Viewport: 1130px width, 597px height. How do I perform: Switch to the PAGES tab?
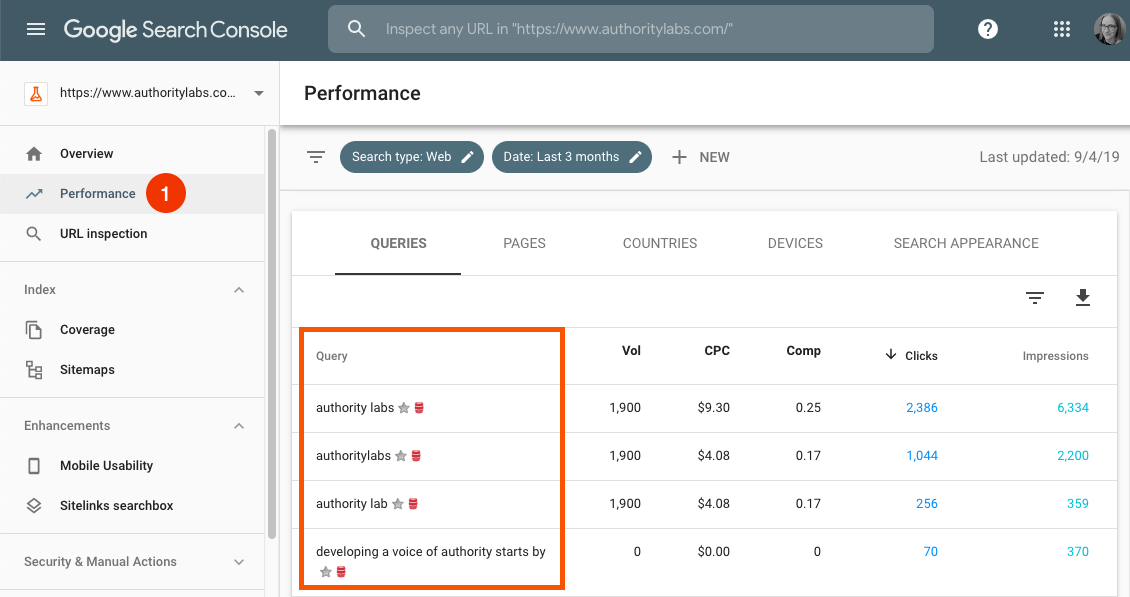pos(524,244)
